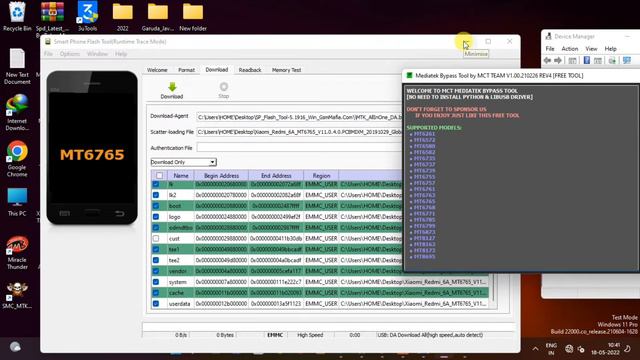Click the Authentication File field
The height and width of the screenshot is (360, 640).
(299, 147)
